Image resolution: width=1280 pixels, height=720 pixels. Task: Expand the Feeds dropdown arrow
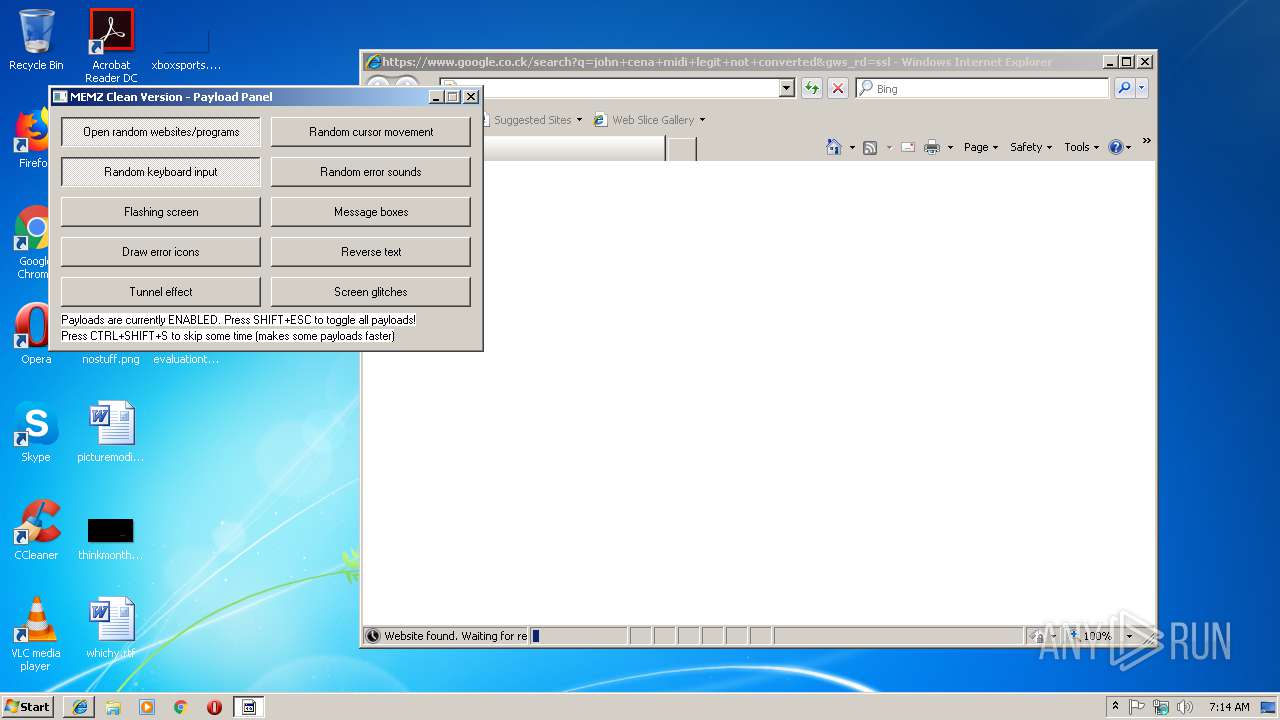[888, 148]
